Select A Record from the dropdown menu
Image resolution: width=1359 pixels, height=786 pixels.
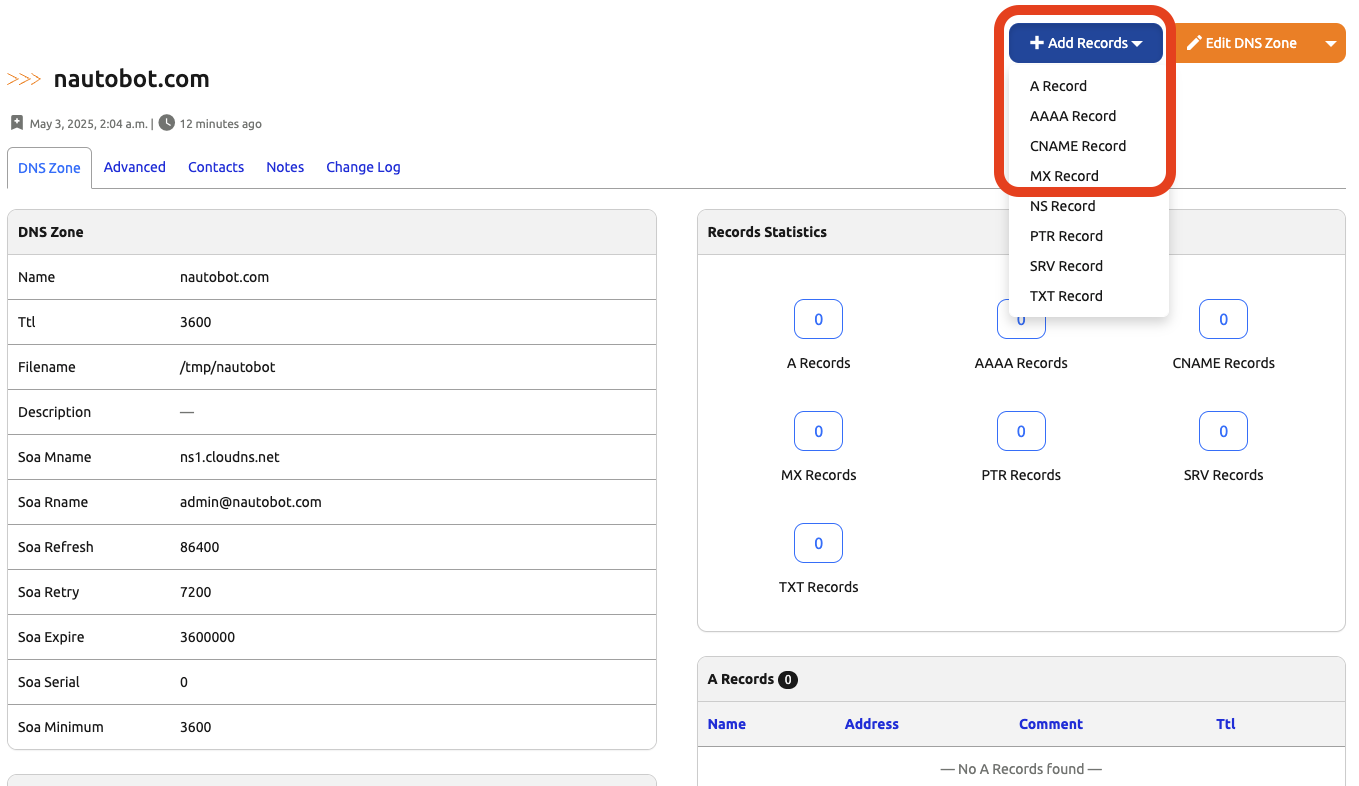(x=1058, y=86)
